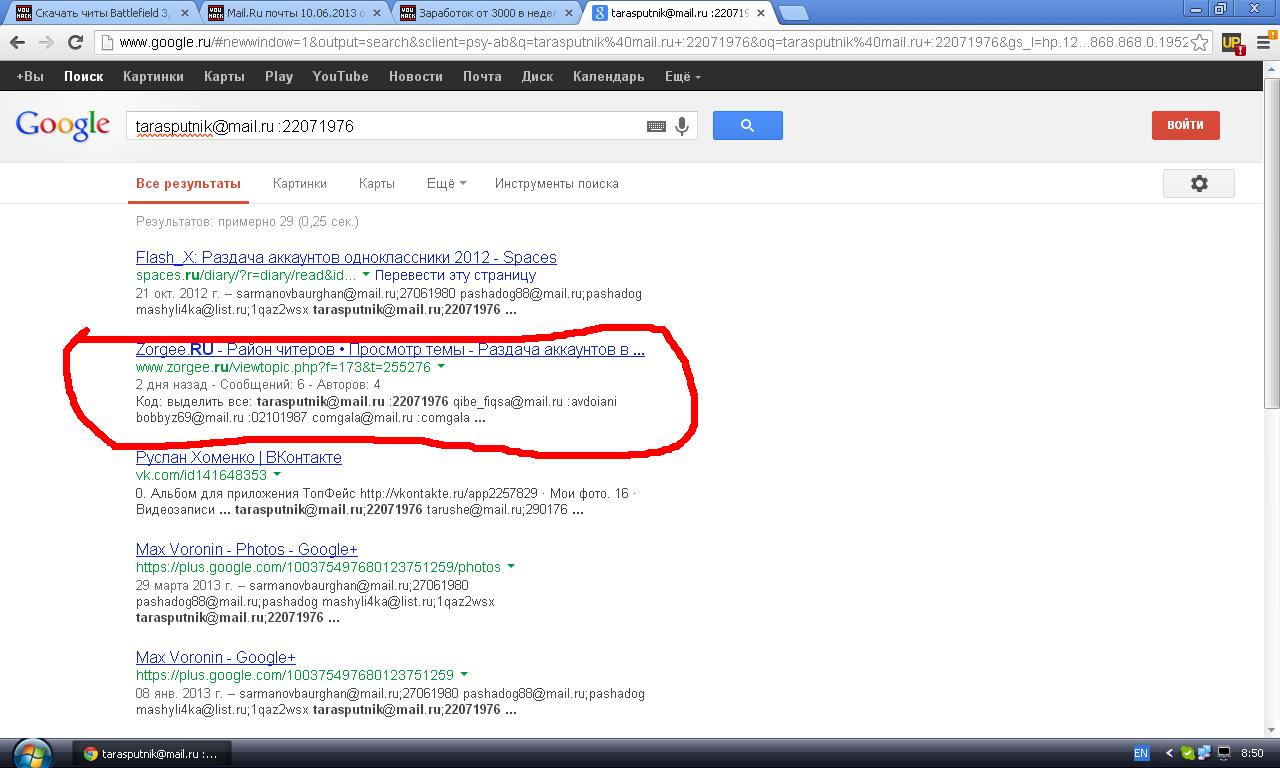The width and height of the screenshot is (1280, 768).
Task: Click the Chrome taskbar button 'tarasputnik@mail.ru'
Action: (x=151, y=753)
